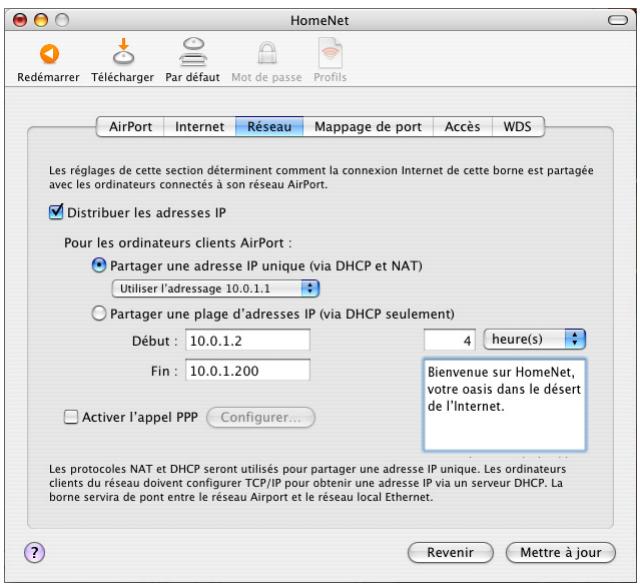The image size is (640, 587).
Task: Click the Pour les ordinateurs clients AirPort label
Action: coord(178,243)
